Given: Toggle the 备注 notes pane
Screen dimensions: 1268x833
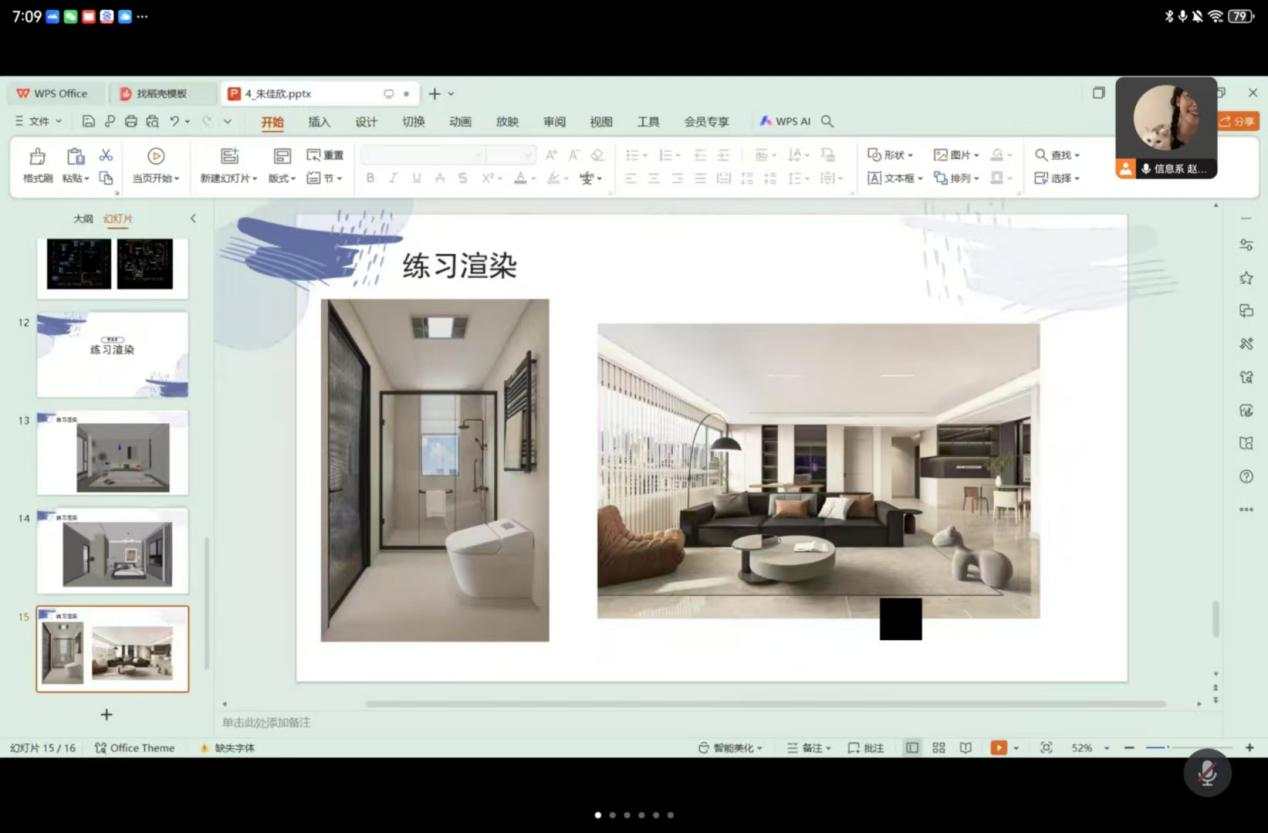Looking at the screenshot, I should [808, 748].
